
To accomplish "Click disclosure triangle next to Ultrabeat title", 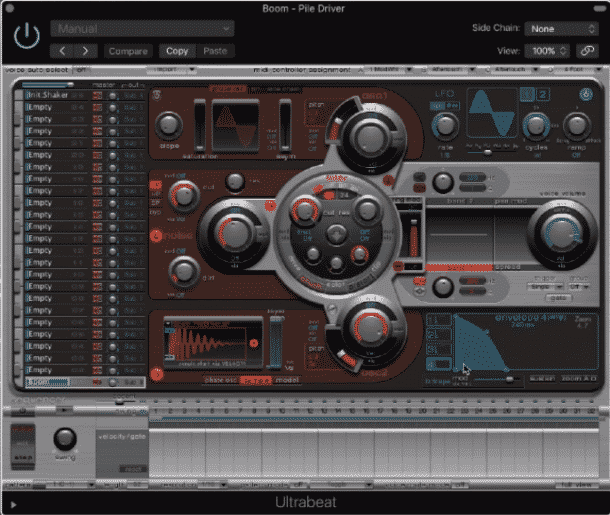I will pos(13,504).
